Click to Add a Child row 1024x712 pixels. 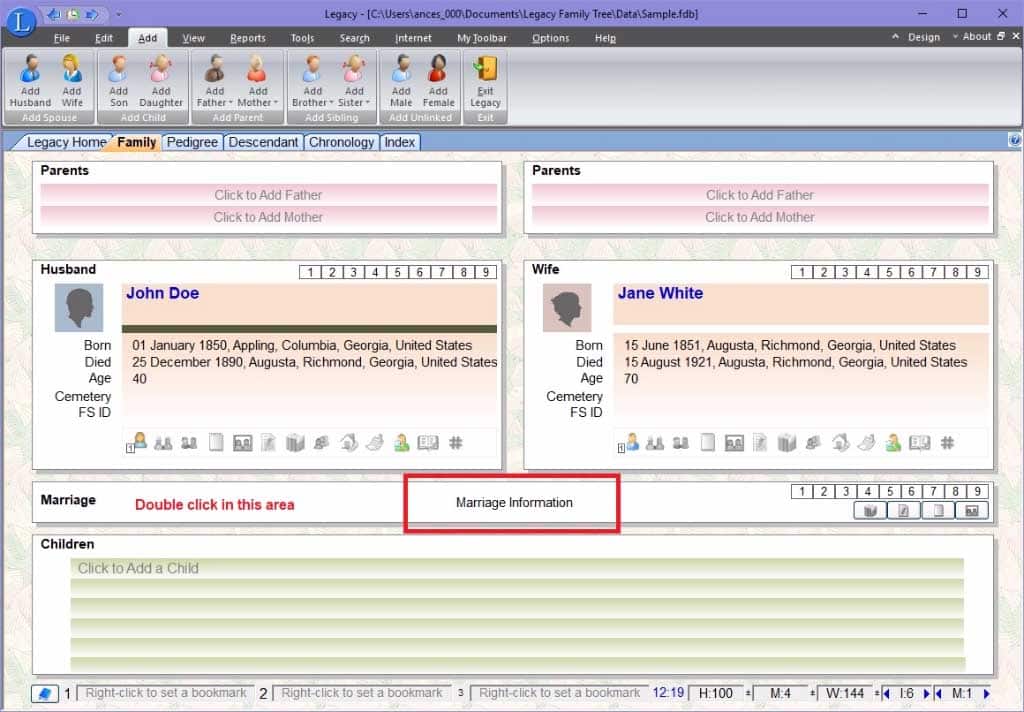coord(517,568)
